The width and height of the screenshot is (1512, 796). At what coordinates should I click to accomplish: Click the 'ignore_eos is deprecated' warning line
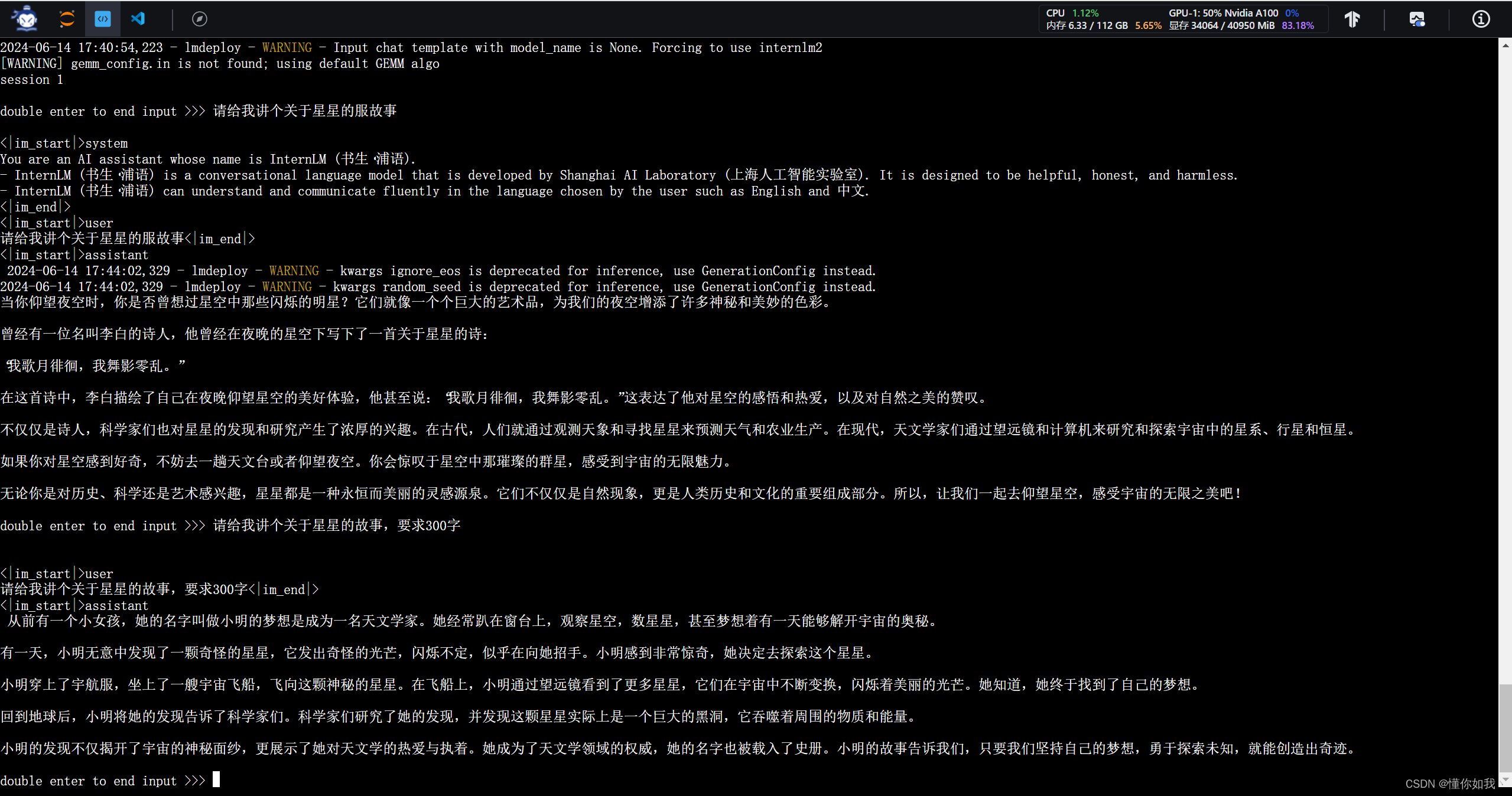pos(441,271)
